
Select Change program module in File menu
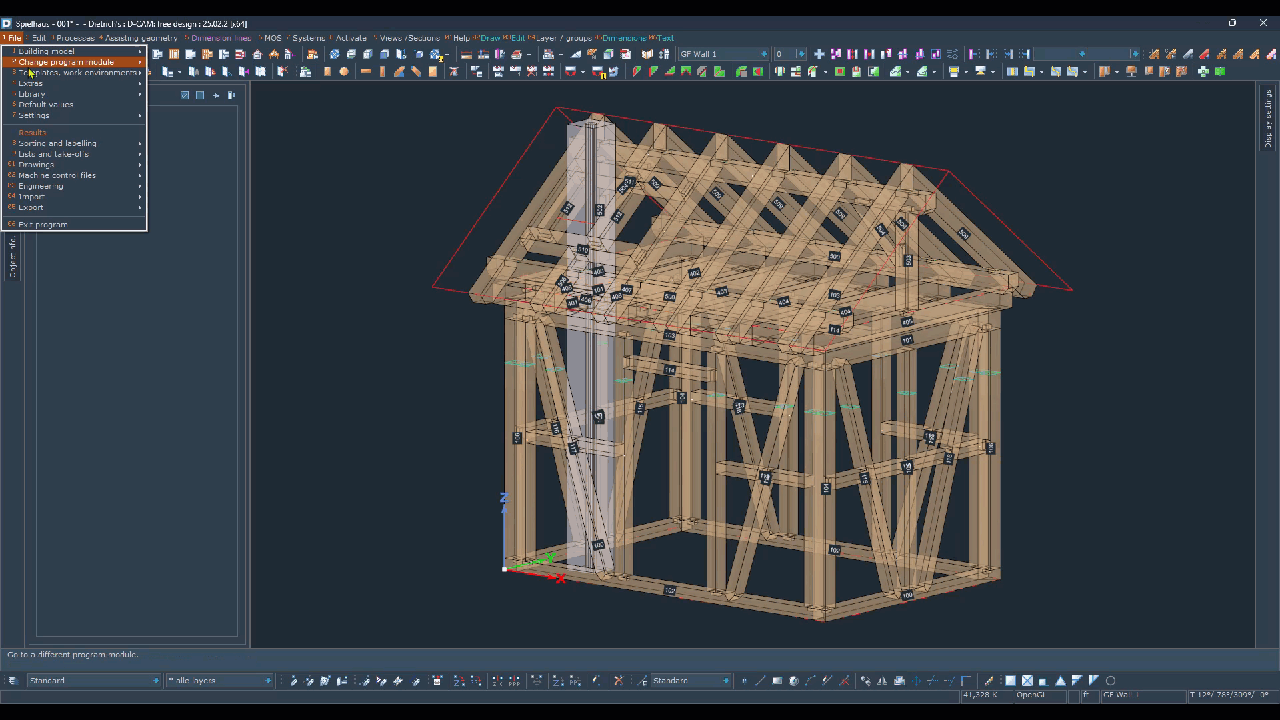tap(66, 62)
